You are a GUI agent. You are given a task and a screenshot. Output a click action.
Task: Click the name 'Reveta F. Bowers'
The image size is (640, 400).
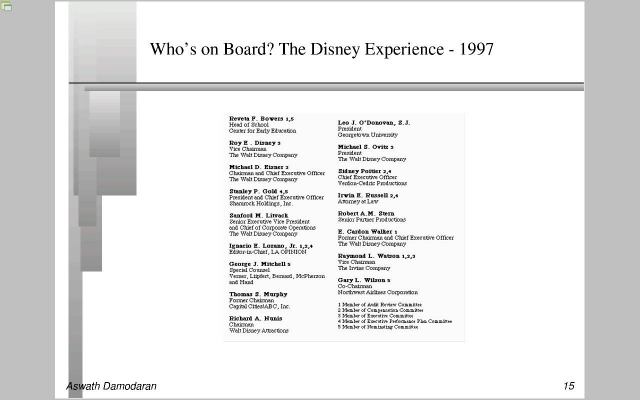[x=256, y=119]
